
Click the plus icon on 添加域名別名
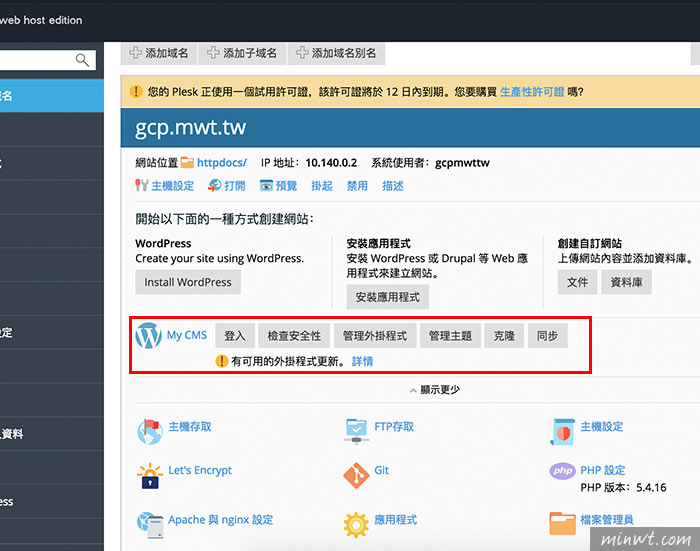tap(302, 53)
